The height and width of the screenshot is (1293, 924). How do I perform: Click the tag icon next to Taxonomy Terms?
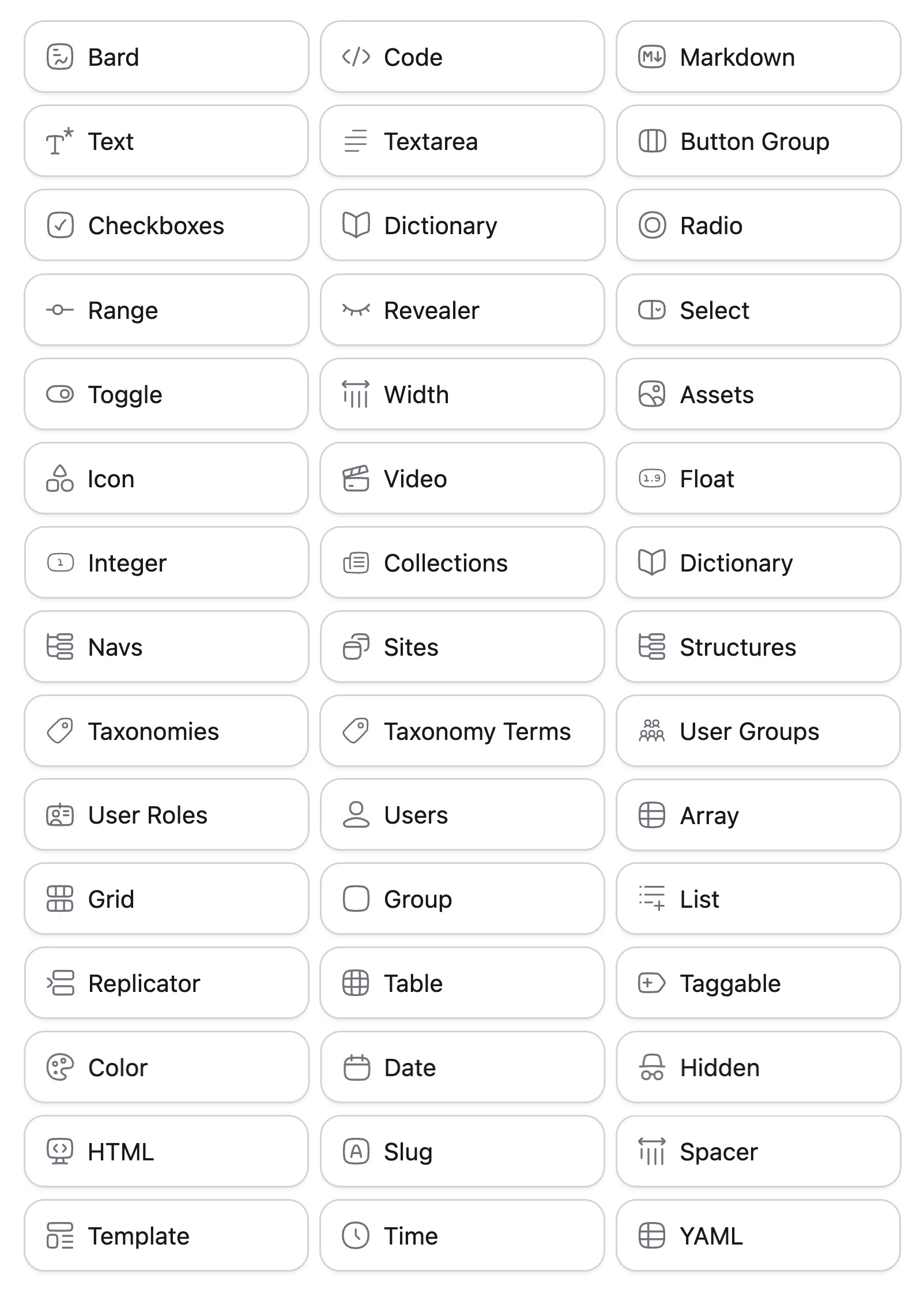click(356, 731)
